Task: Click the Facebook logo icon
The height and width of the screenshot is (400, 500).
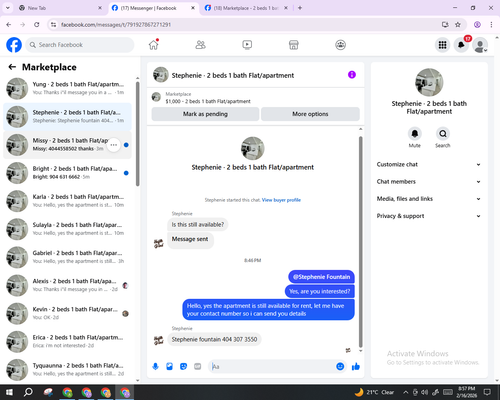Action: point(14,45)
